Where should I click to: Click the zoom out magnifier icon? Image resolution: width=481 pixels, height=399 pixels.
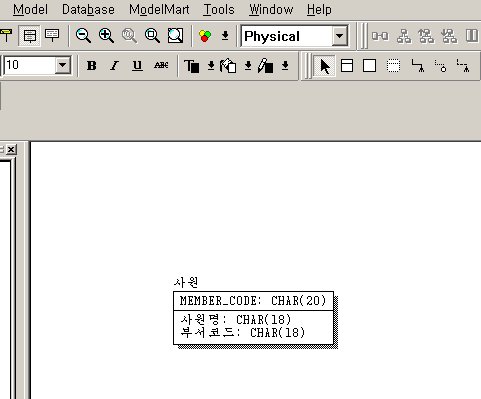pos(83,35)
